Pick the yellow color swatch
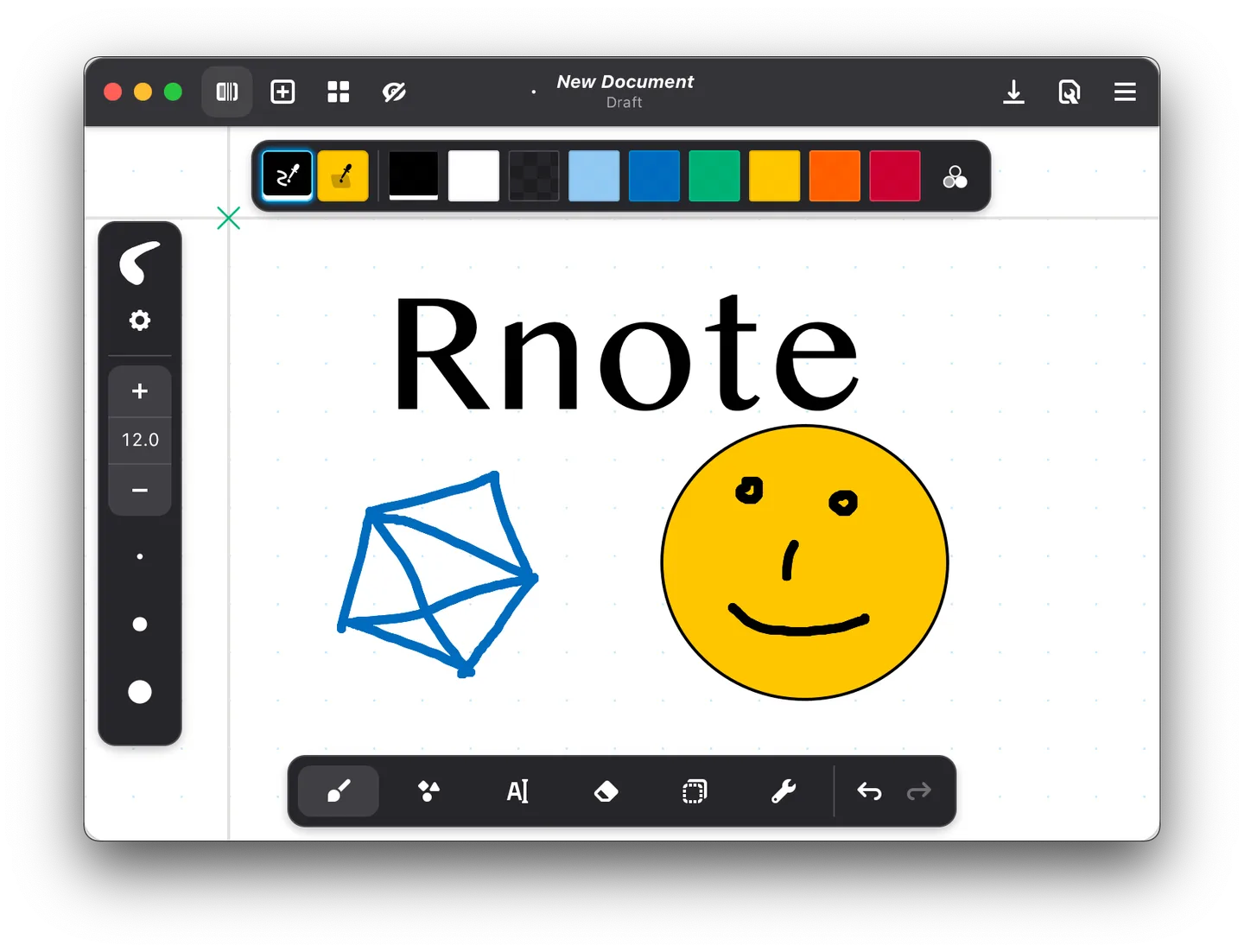This screenshot has width=1244, height=952. pyautogui.click(x=775, y=175)
